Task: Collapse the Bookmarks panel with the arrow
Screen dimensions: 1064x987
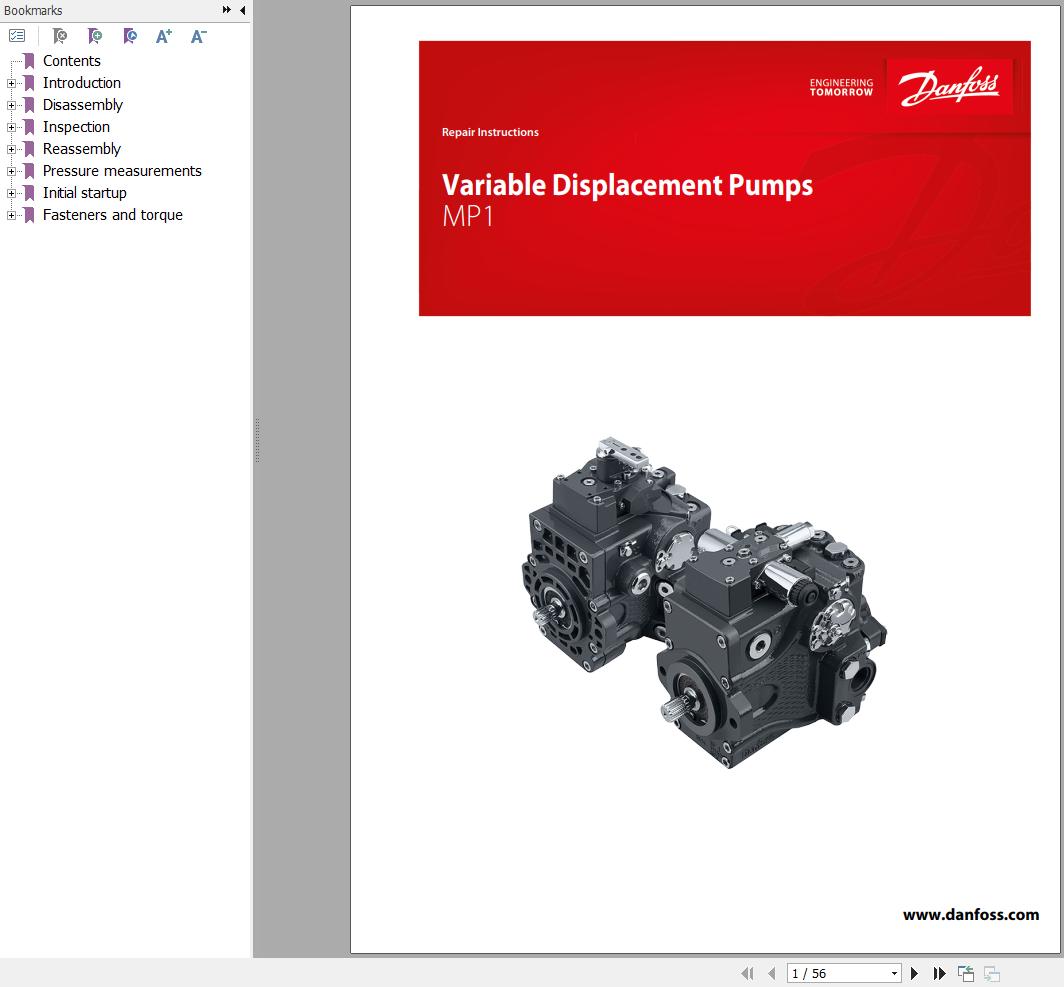Action: (x=243, y=10)
